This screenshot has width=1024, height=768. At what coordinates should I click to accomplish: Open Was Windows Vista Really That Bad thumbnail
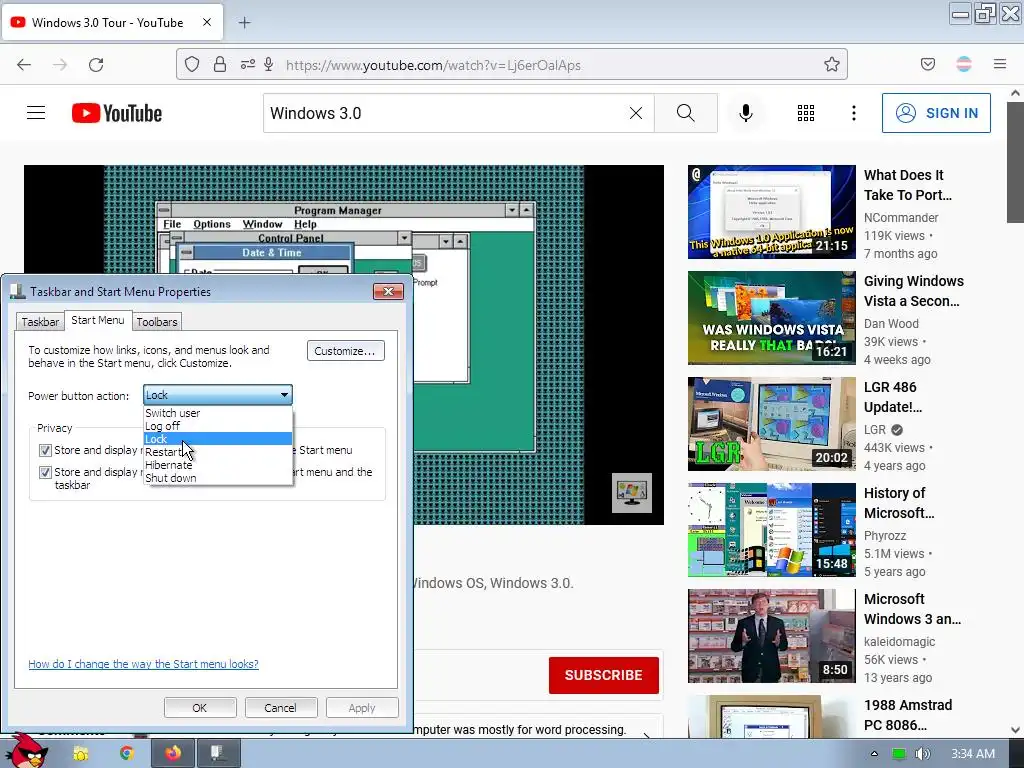pos(771,318)
